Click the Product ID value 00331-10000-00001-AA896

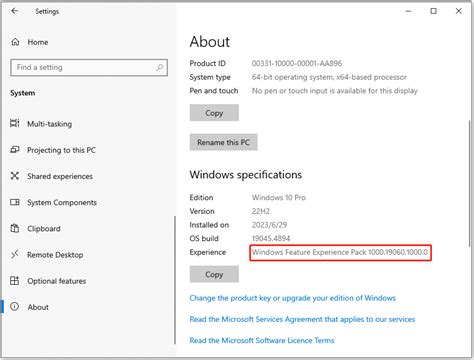pyautogui.click(x=297, y=63)
